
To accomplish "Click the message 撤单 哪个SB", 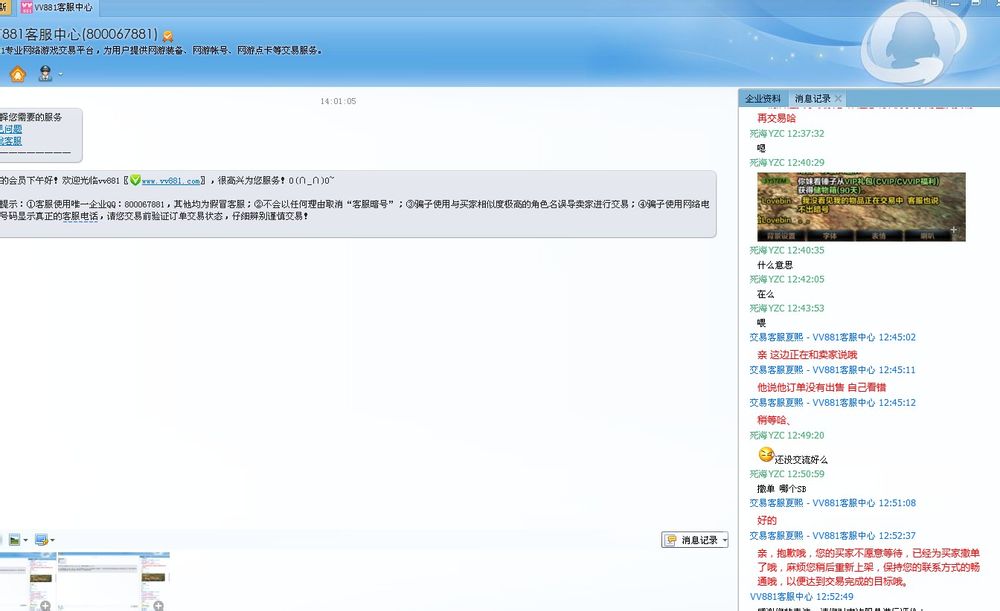I will point(781,489).
